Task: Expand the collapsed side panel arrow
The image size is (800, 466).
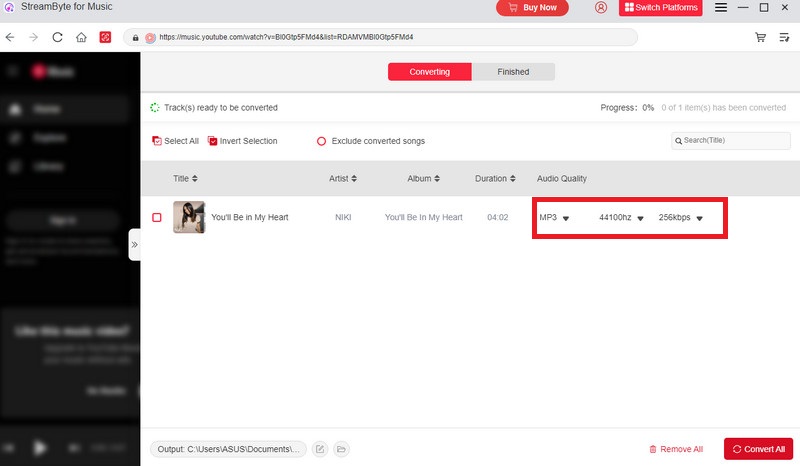Action: (134, 244)
